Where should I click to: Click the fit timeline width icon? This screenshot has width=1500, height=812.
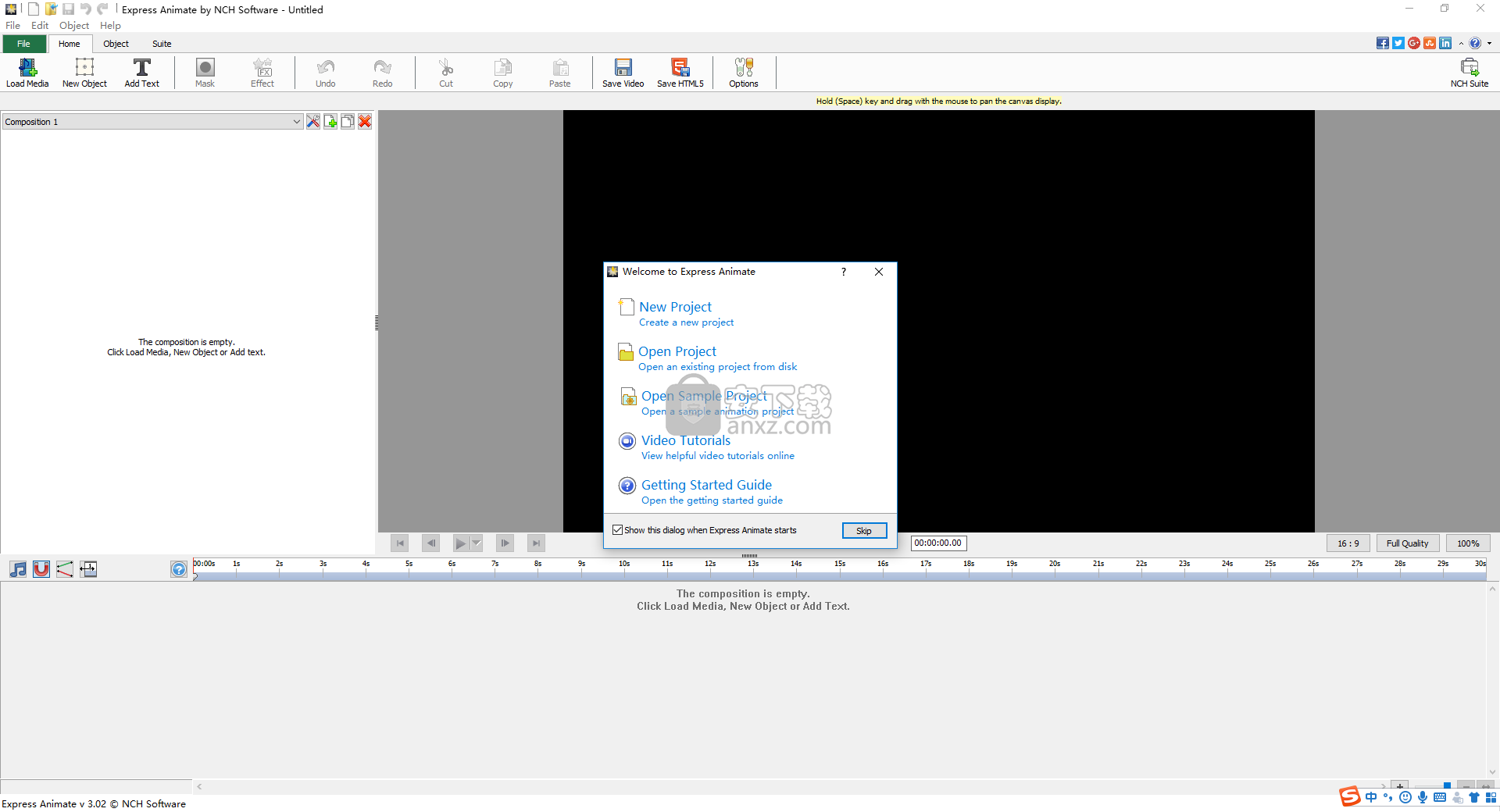[x=88, y=569]
